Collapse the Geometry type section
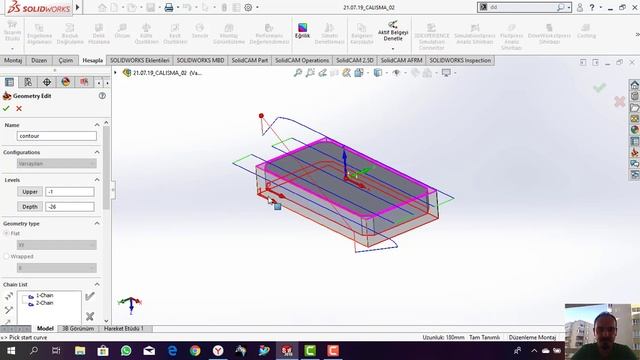The width and height of the screenshot is (640, 360). coord(97,223)
